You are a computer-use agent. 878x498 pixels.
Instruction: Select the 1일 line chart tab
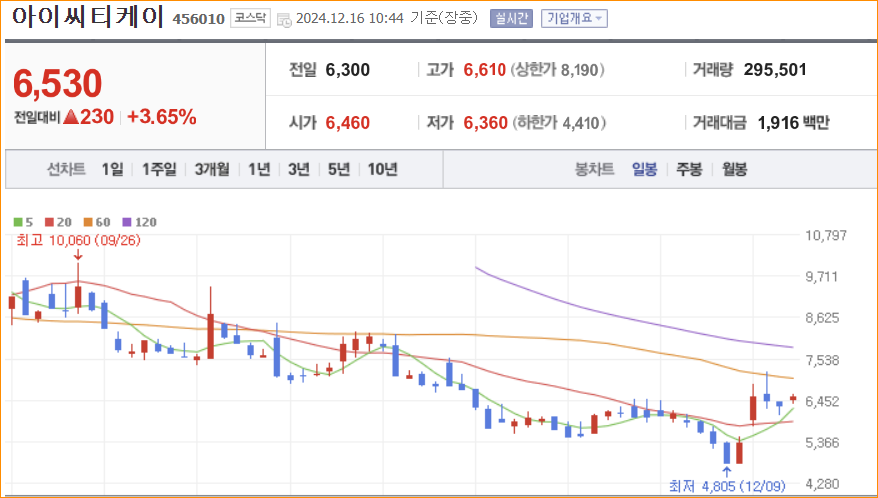112,169
